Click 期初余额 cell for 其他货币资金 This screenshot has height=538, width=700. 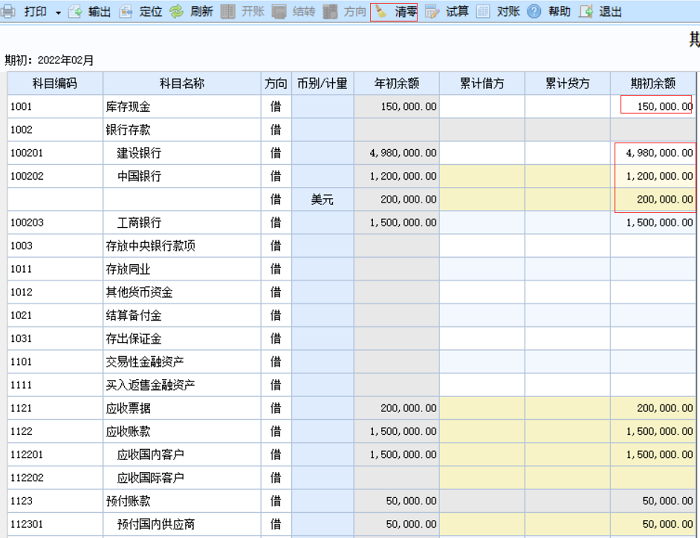(653, 292)
